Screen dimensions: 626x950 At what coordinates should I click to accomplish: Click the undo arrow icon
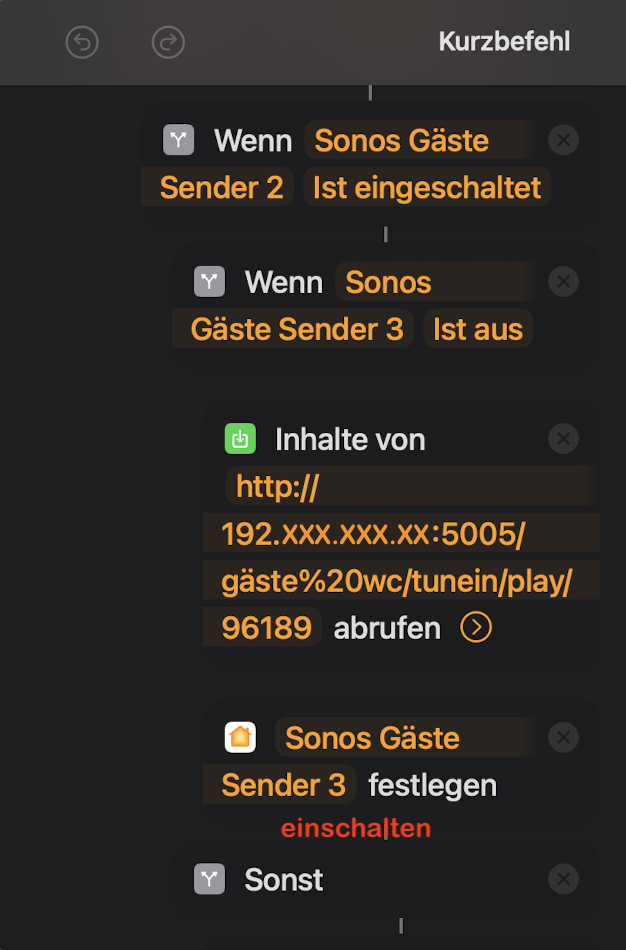tap(82, 42)
